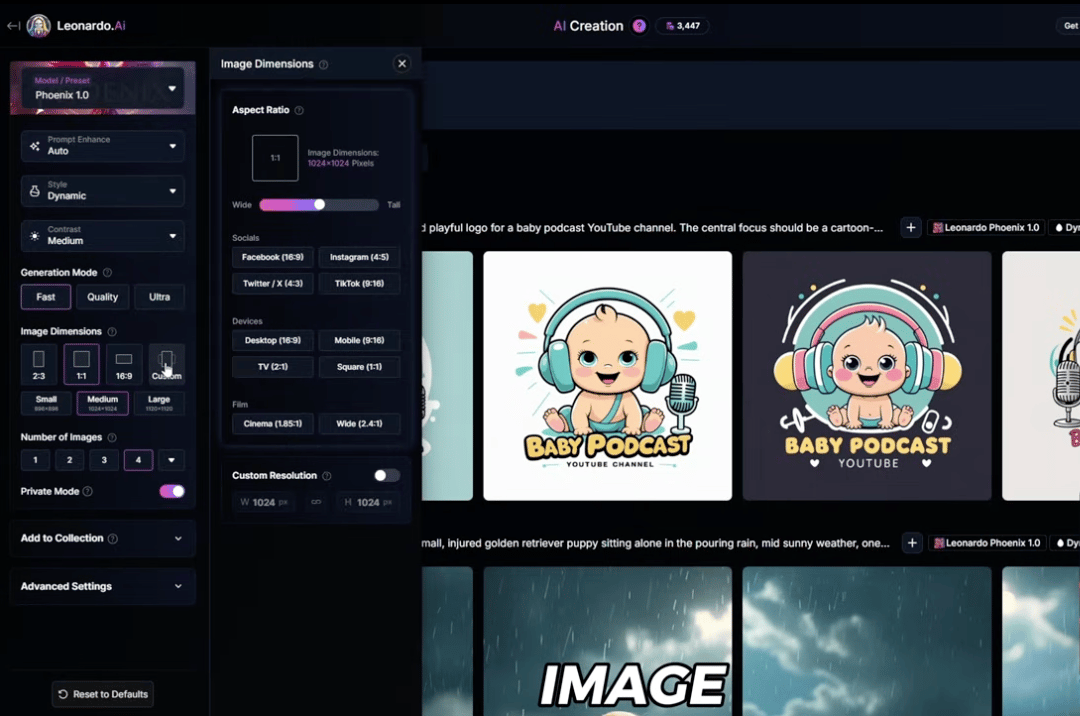Open the Model / Preset Phoenix 1.0 dropdown

(x=103, y=88)
